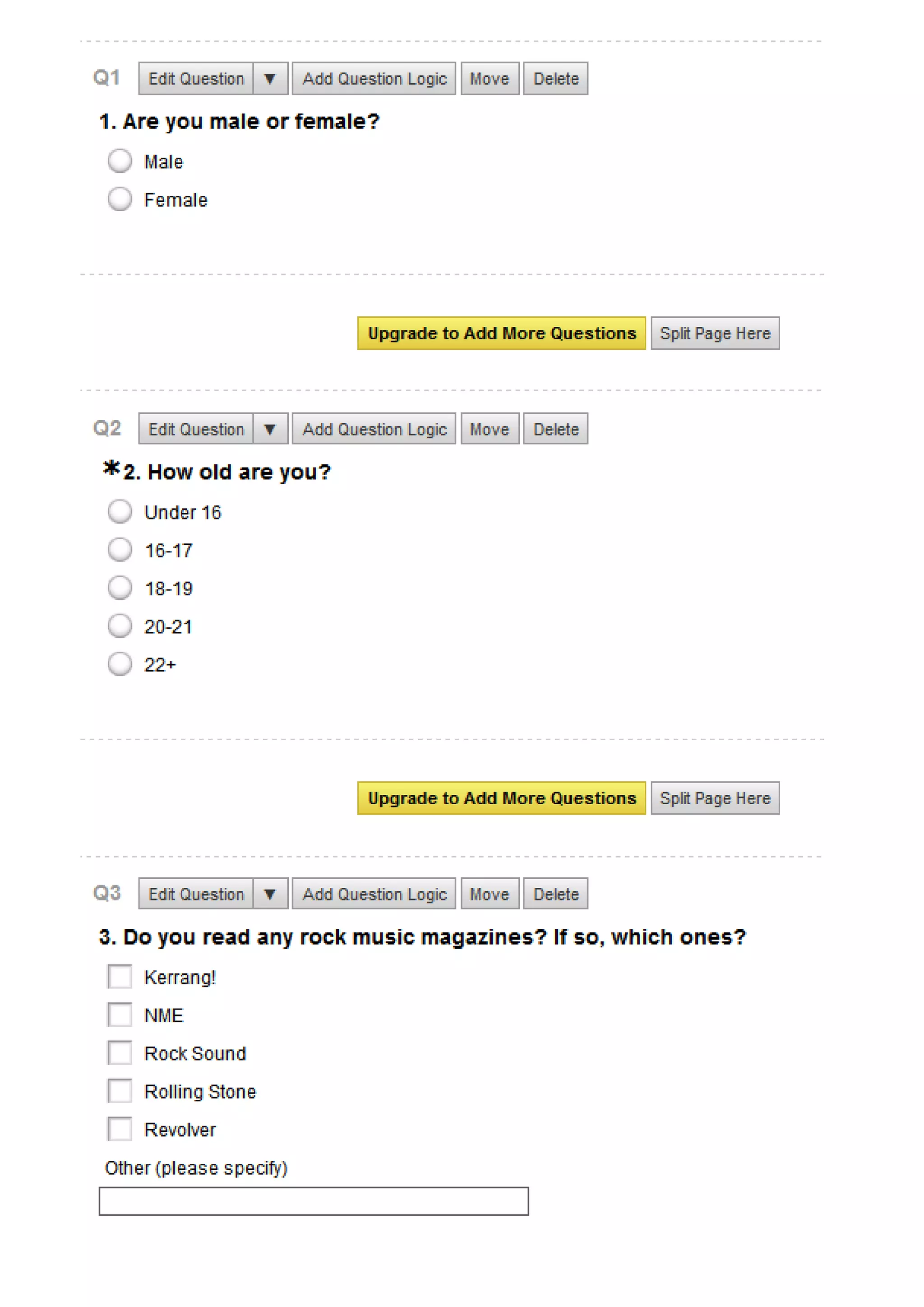Click Add Question Logic for Q2
Viewport: 924px width, 1307px height.
coord(374,429)
